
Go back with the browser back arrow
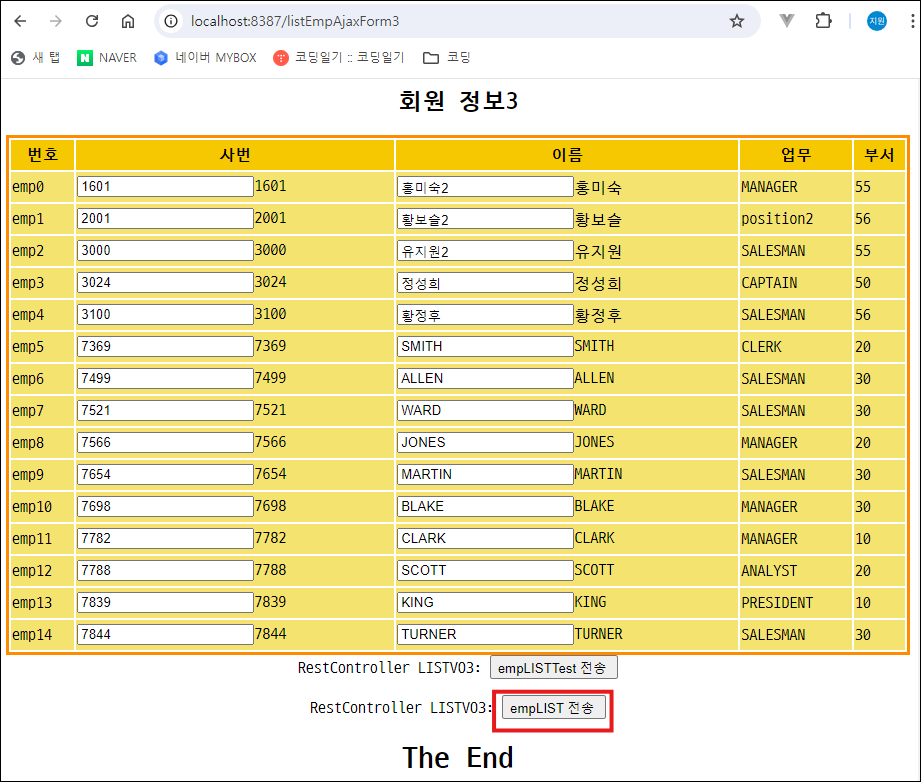pyautogui.click(x=21, y=21)
